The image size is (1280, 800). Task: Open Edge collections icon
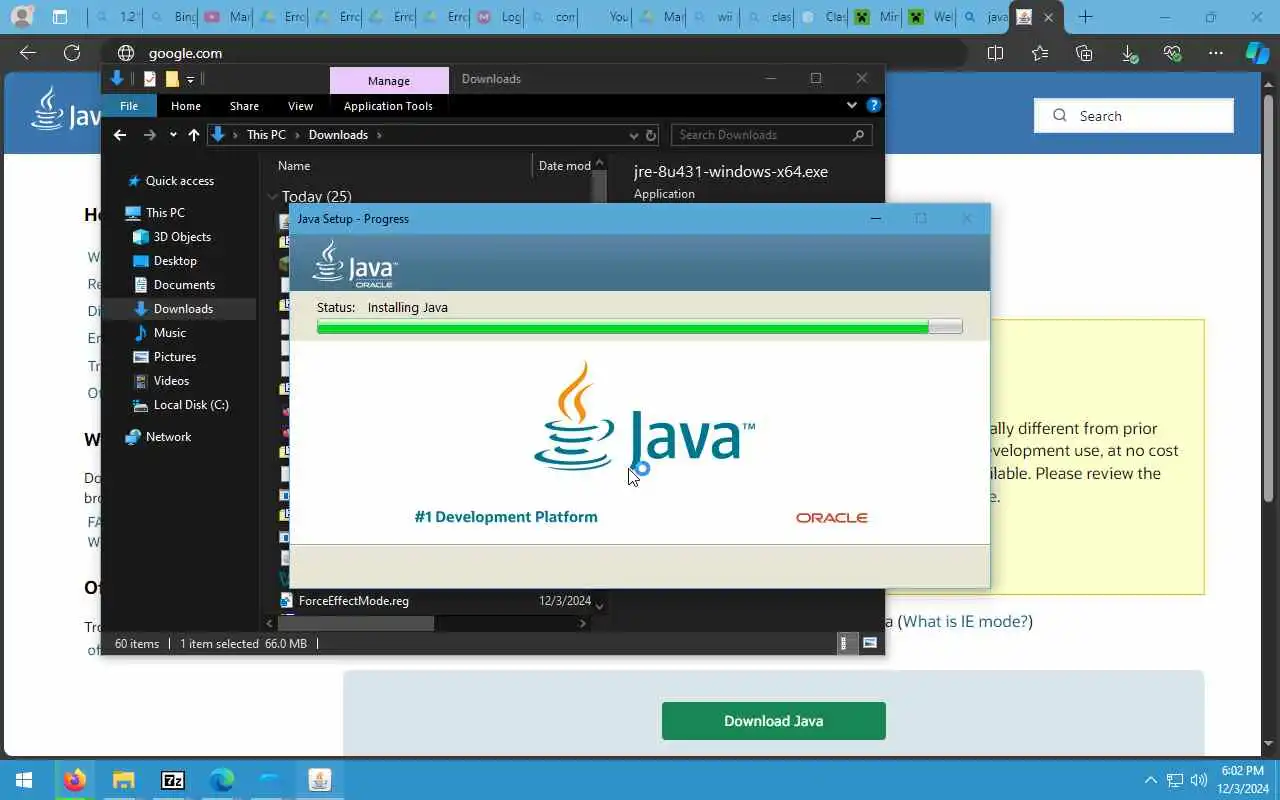point(1084,53)
